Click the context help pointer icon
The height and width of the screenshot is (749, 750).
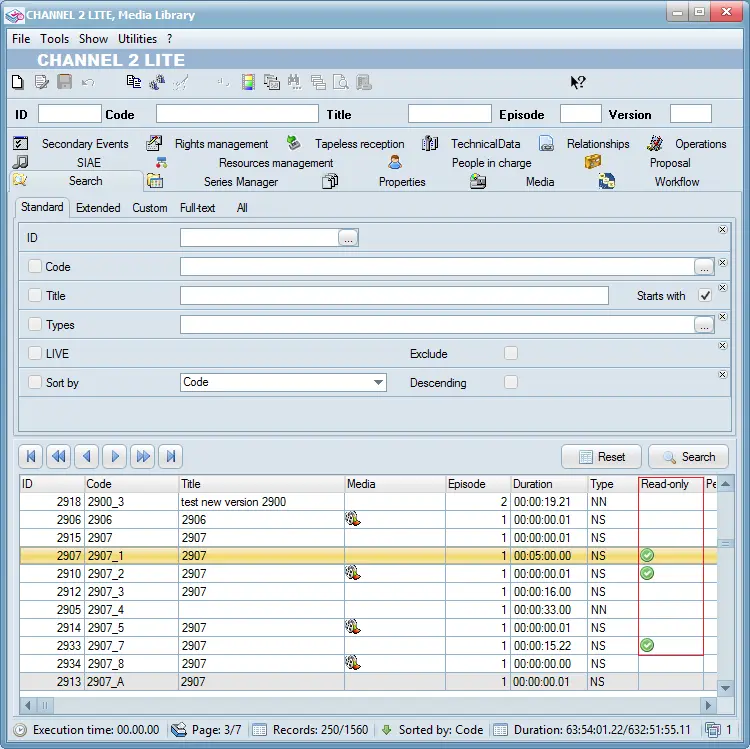[578, 82]
